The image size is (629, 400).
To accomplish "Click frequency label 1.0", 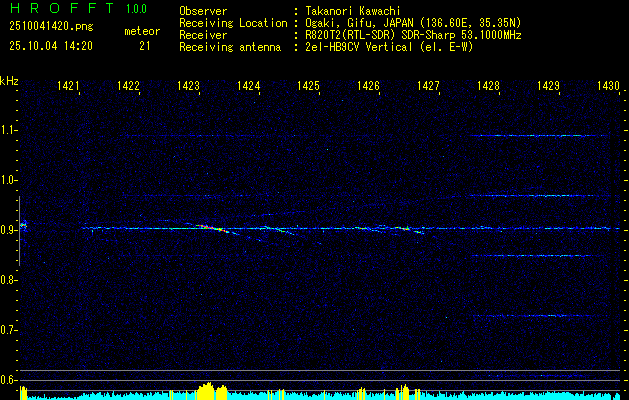I will click(9, 181).
